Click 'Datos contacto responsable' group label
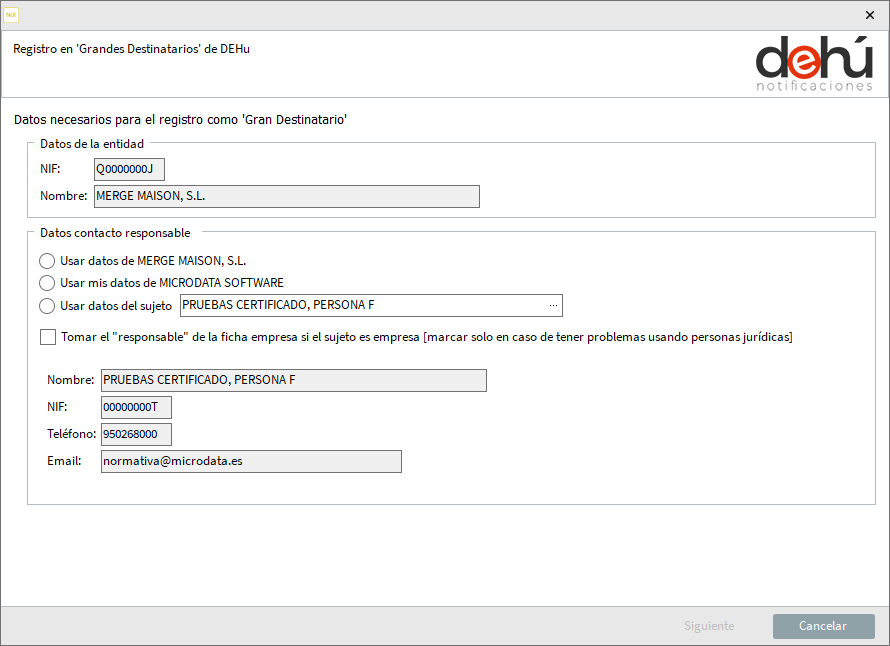Viewport: 890px width, 646px height. click(x=115, y=233)
